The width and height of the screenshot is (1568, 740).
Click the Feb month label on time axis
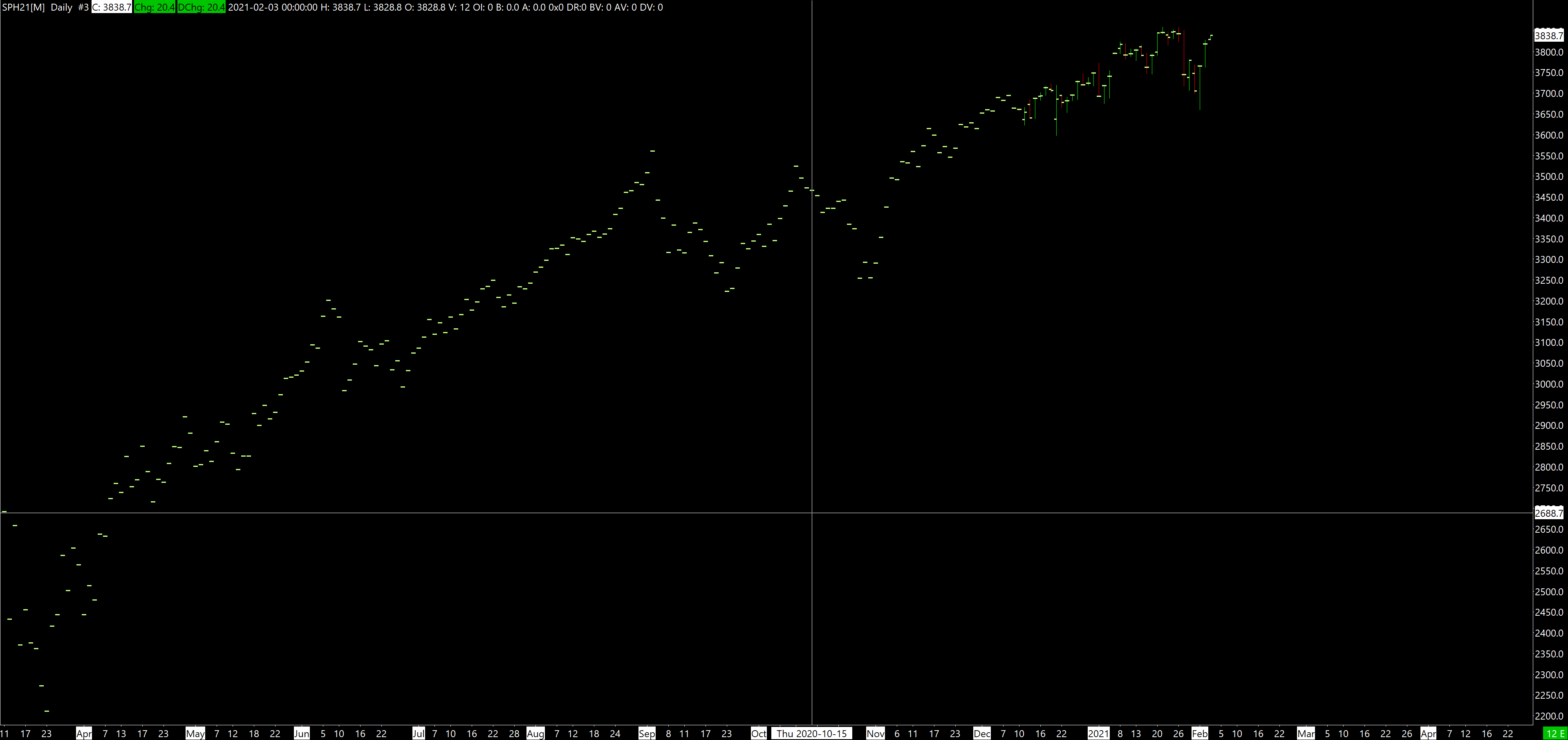[x=1199, y=734]
